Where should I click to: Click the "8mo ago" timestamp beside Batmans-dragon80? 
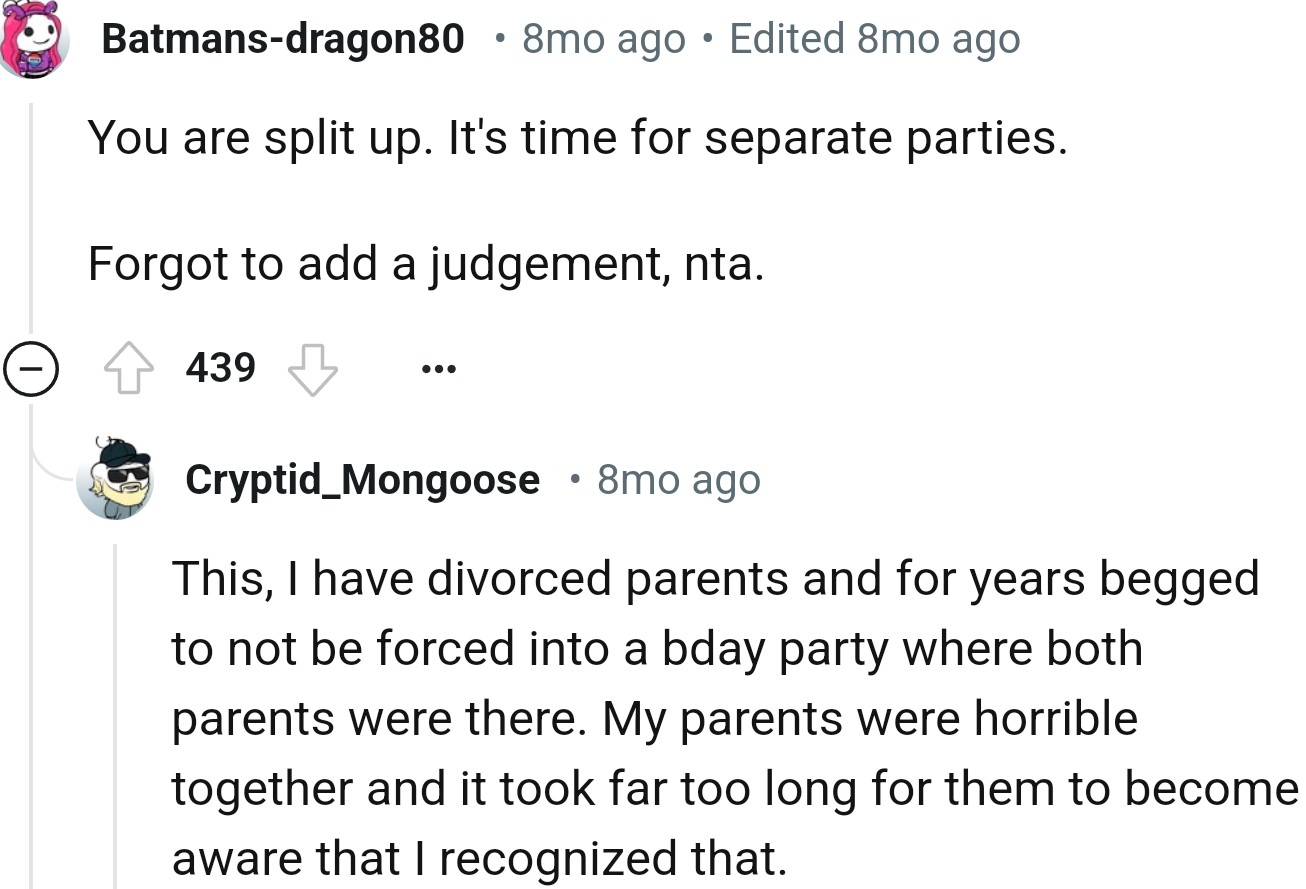pyautogui.click(x=604, y=39)
